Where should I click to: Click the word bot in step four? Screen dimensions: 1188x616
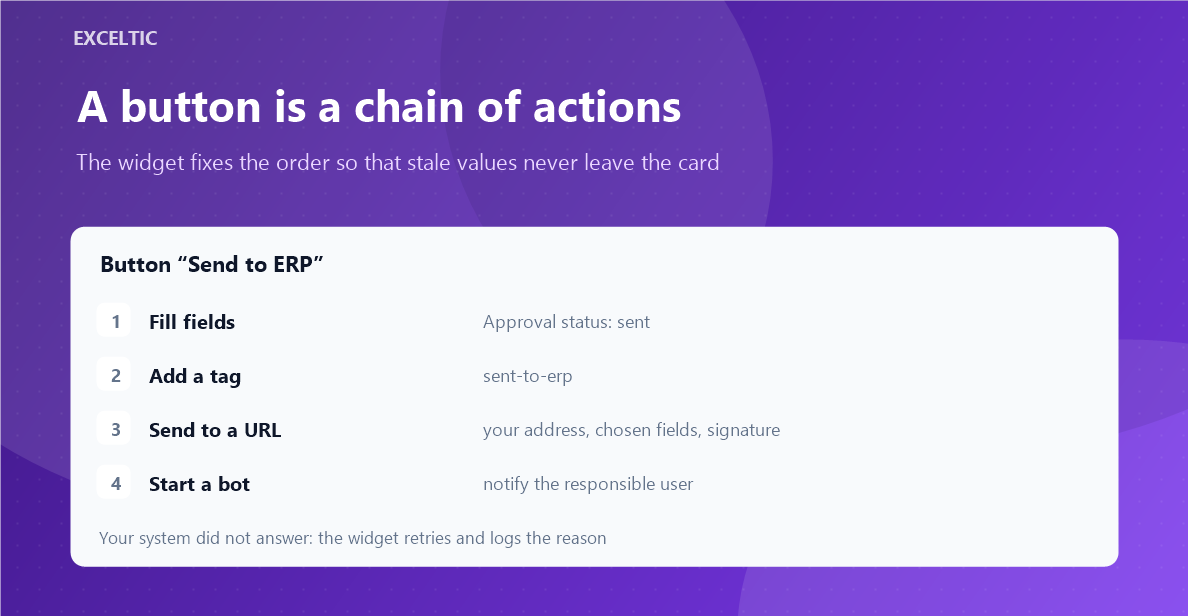pos(234,484)
